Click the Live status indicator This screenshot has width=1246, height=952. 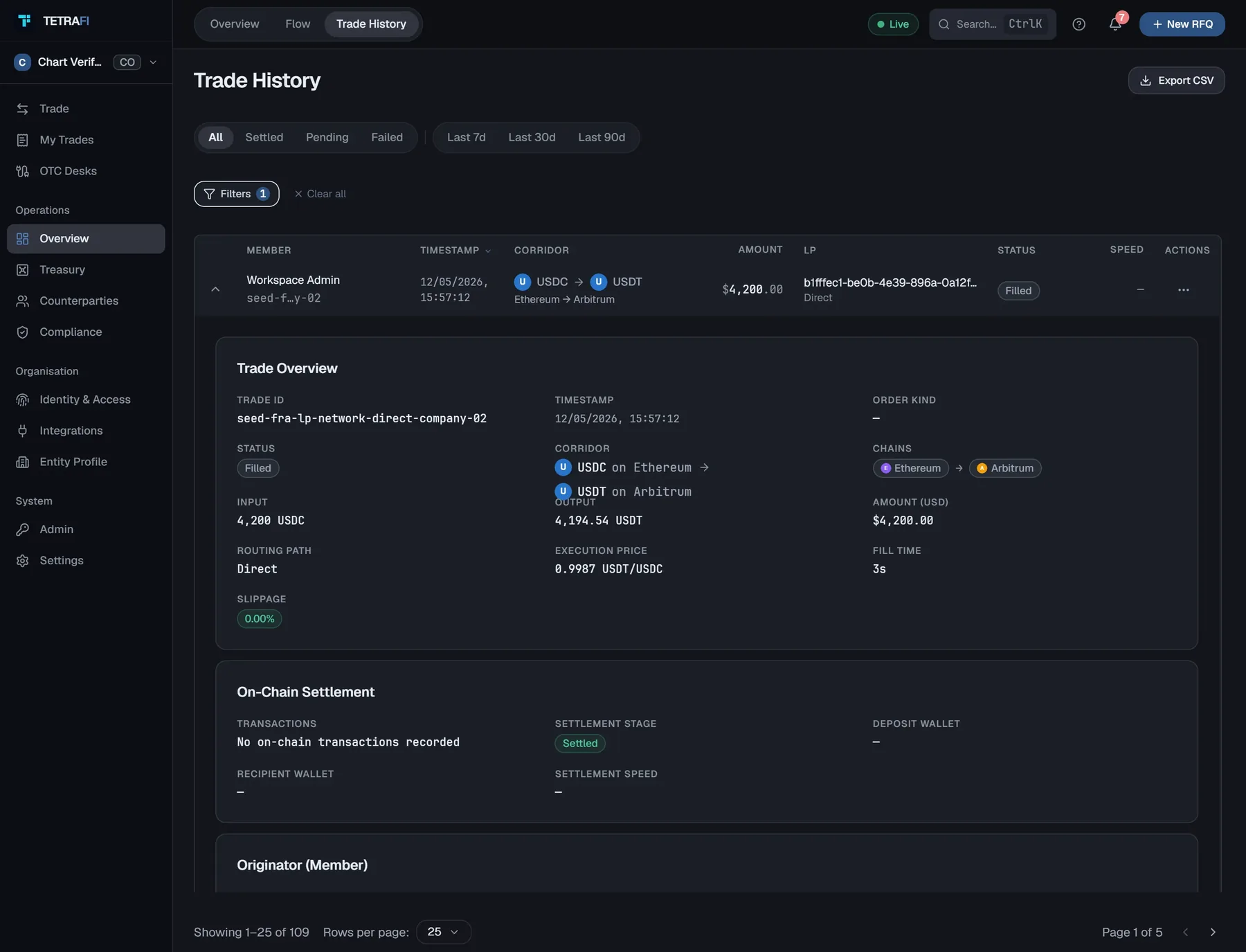pos(893,24)
